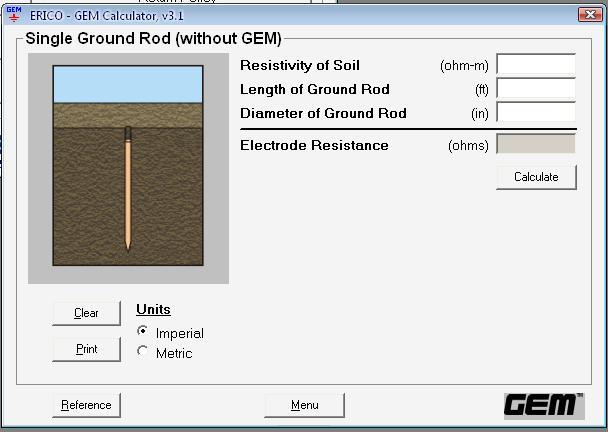The width and height of the screenshot is (608, 432).
Task: Click the 'Electrode Resistance' label
Action: (x=314, y=145)
